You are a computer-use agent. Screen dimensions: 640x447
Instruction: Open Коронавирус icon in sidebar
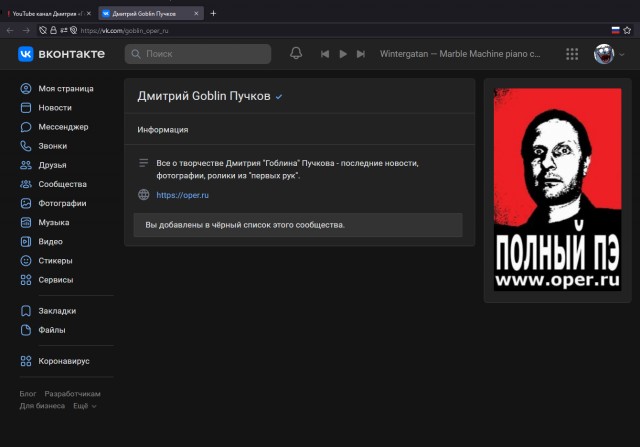point(26,361)
